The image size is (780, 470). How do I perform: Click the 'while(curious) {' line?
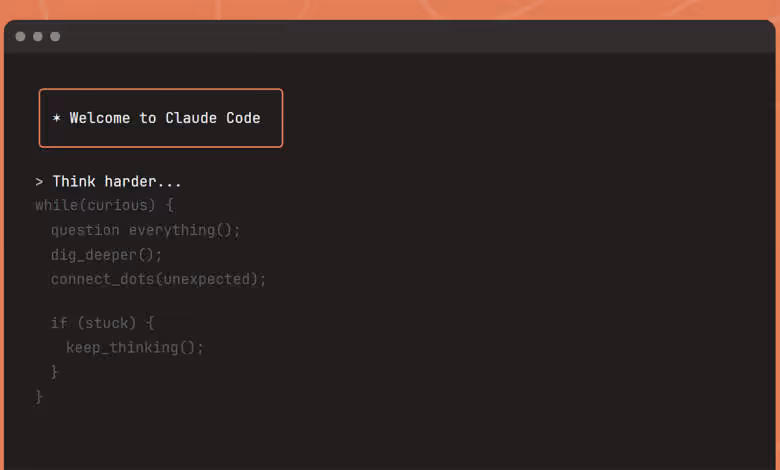click(x=104, y=205)
